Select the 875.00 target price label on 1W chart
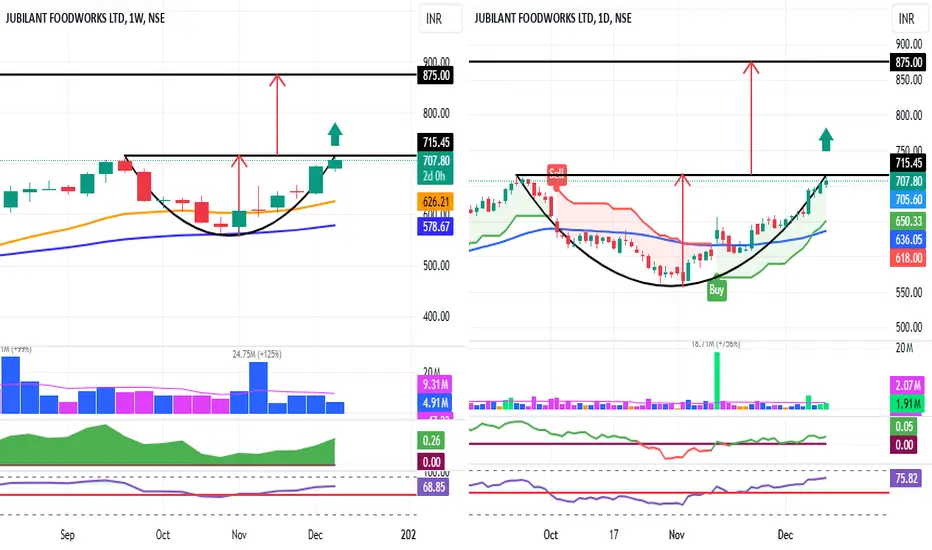 point(436,76)
